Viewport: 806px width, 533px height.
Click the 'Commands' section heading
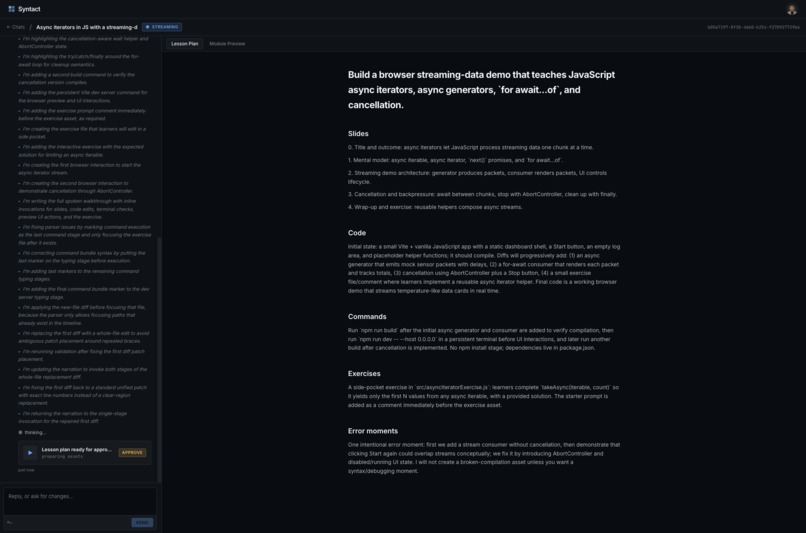pos(367,317)
